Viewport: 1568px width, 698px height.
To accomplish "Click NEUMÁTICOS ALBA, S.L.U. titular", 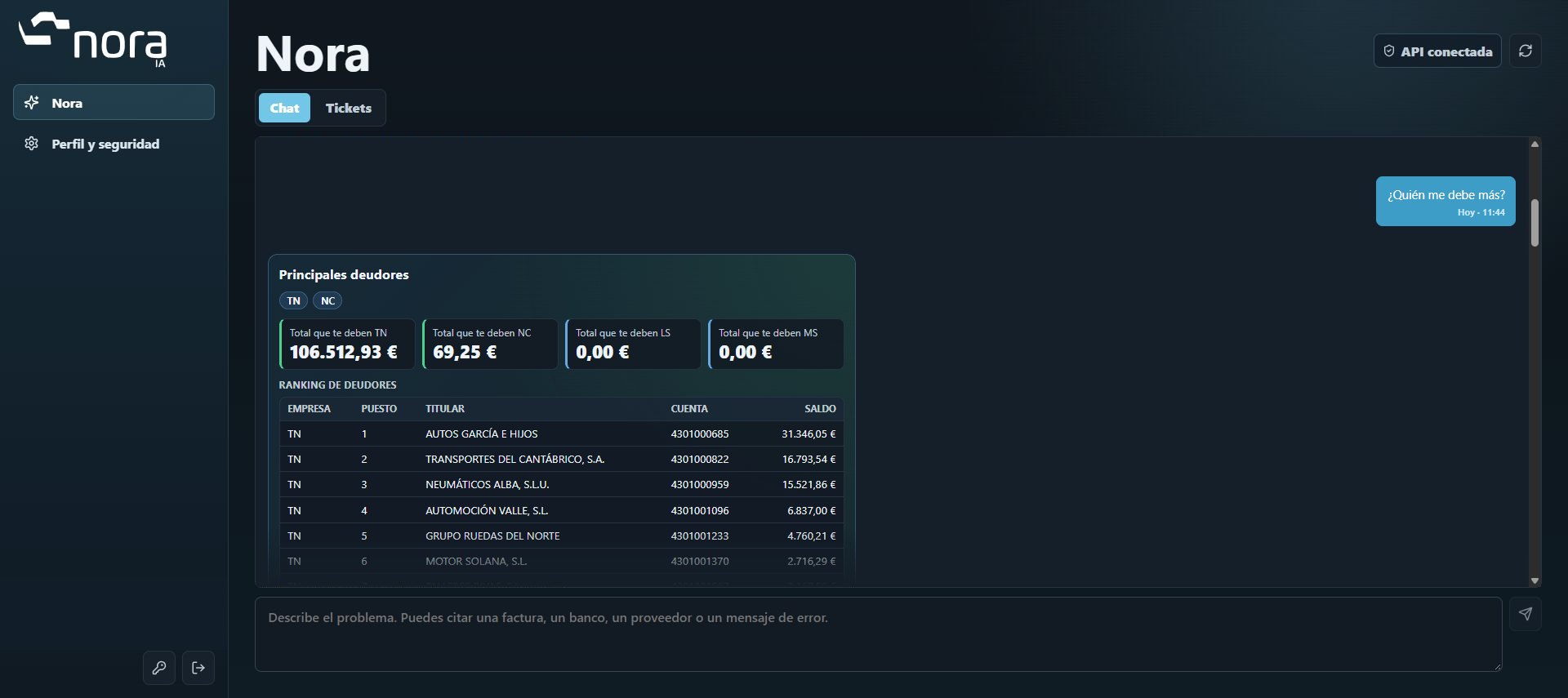I will click(x=488, y=485).
